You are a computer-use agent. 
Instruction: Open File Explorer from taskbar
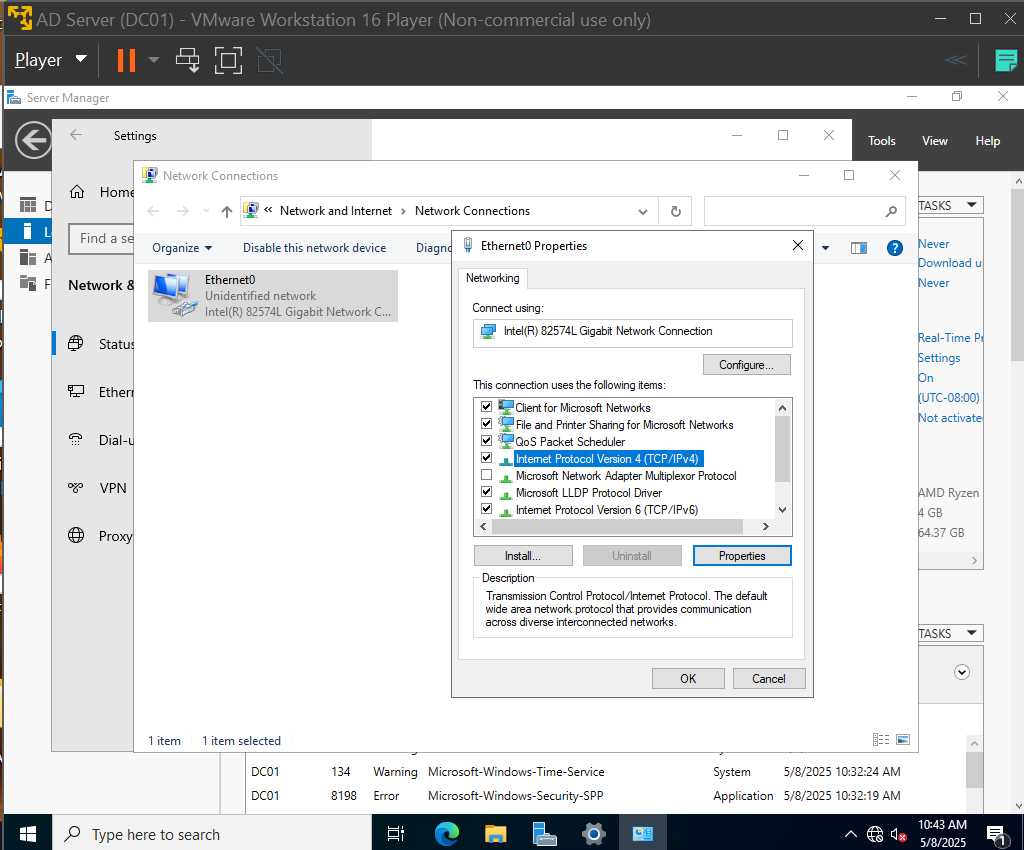click(x=496, y=834)
